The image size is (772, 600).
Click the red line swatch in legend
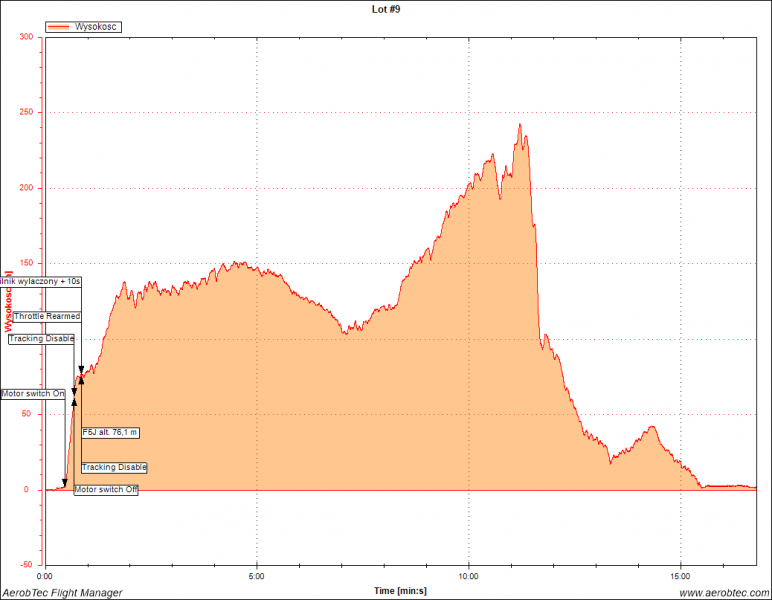(x=59, y=27)
